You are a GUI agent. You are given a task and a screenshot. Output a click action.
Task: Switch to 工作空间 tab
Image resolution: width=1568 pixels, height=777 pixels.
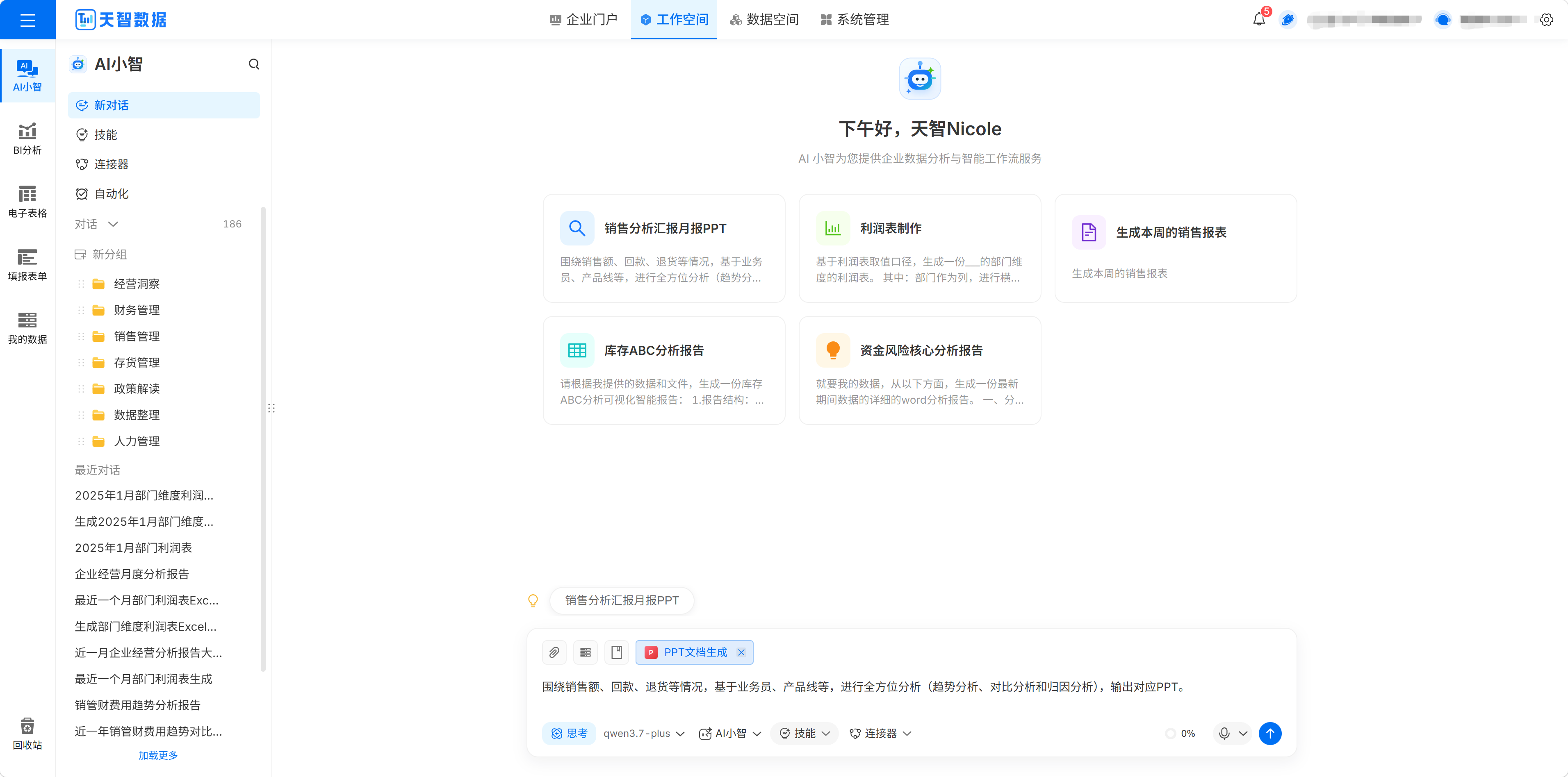[674, 20]
